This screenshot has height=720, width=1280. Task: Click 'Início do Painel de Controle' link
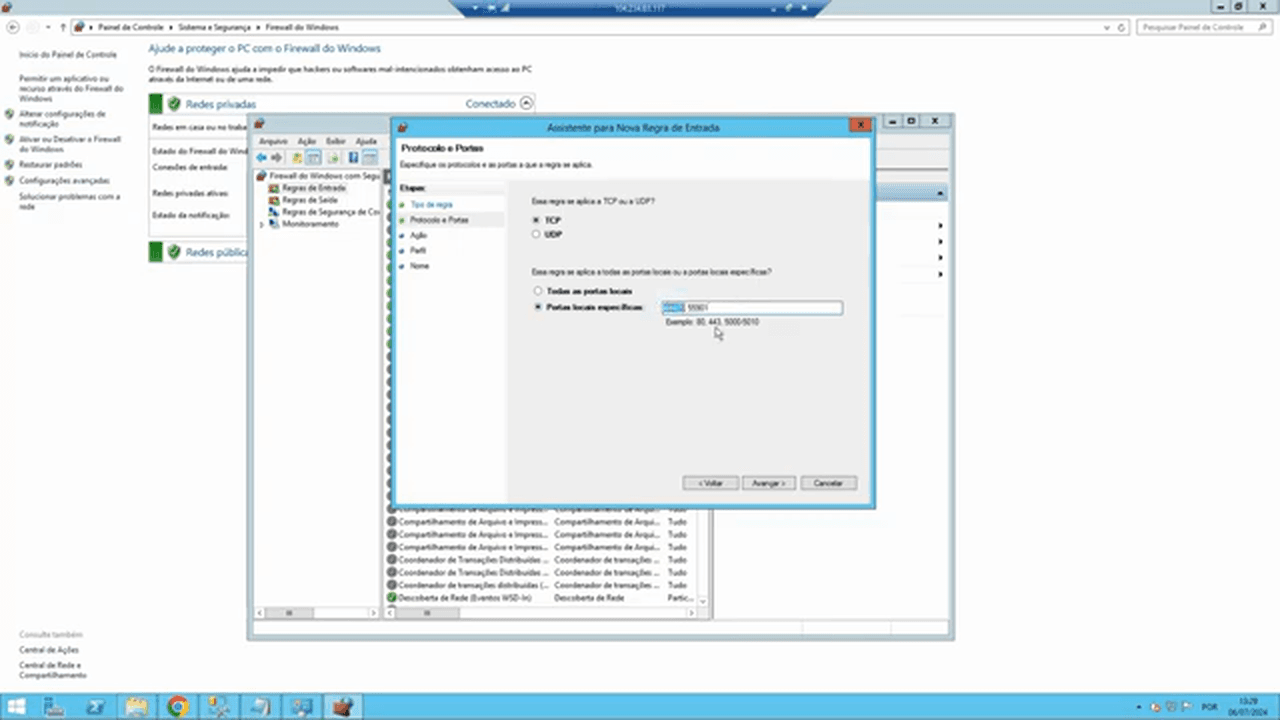pos(68,55)
